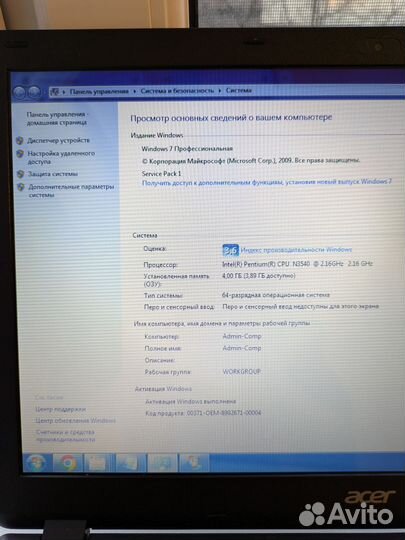Click shield icon beside 'Дополнительные параметры системы'
Viewport: 405px width, 540px height.
click(x=21, y=187)
